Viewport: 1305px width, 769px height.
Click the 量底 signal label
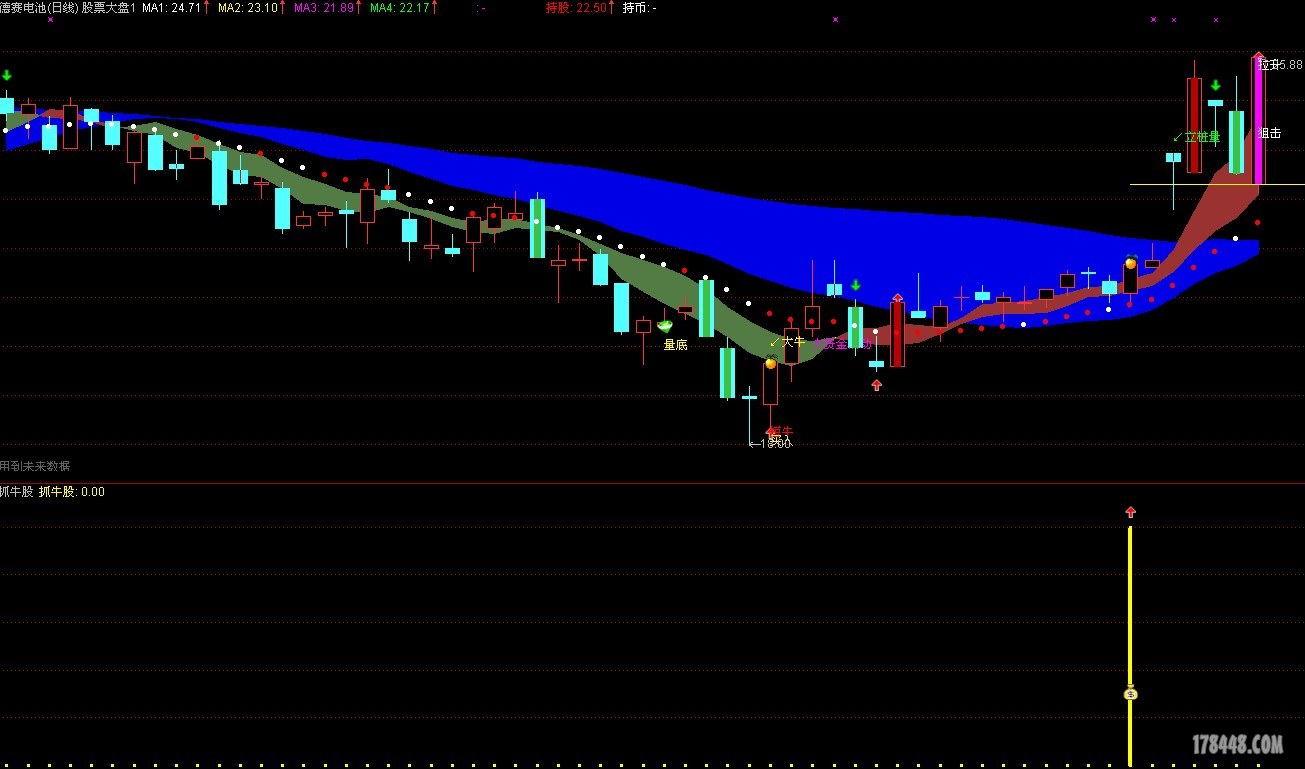coord(675,345)
